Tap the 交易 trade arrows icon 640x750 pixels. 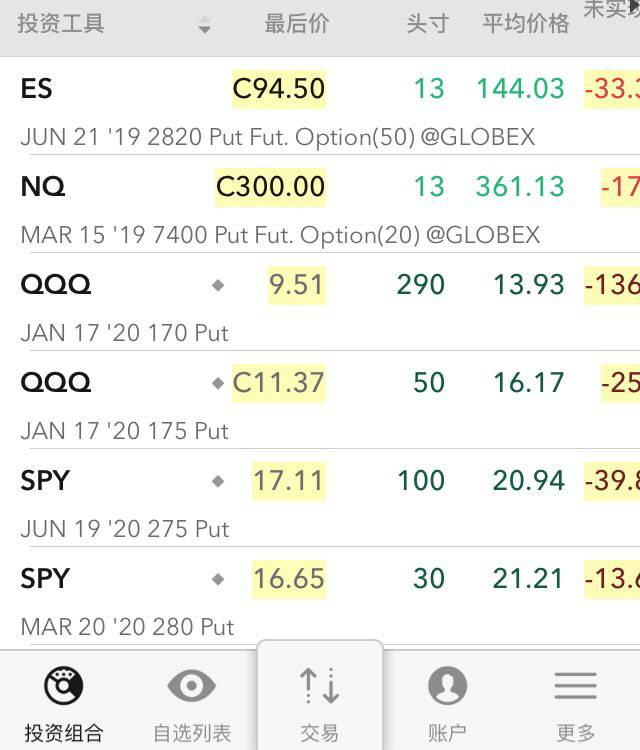(320, 685)
